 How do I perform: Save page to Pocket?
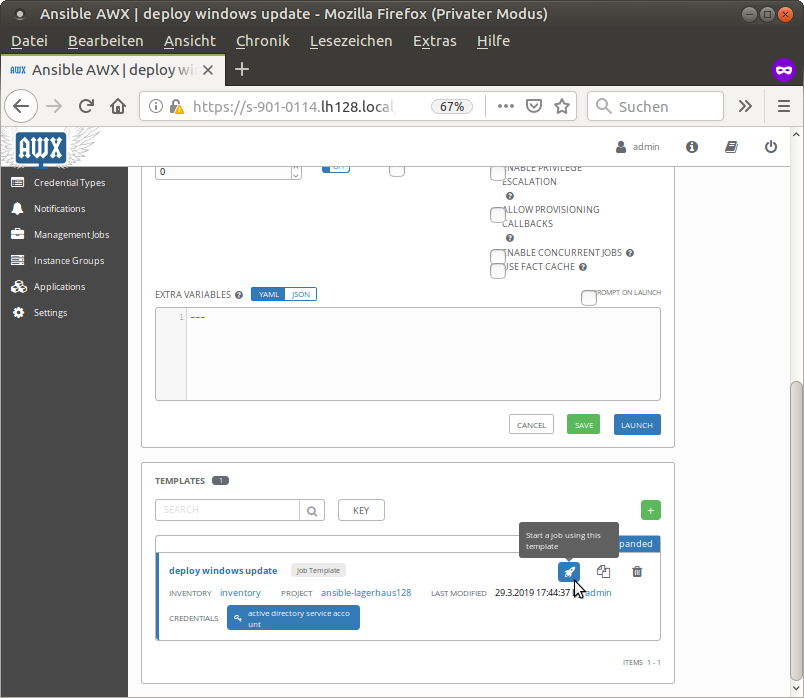[x=534, y=106]
